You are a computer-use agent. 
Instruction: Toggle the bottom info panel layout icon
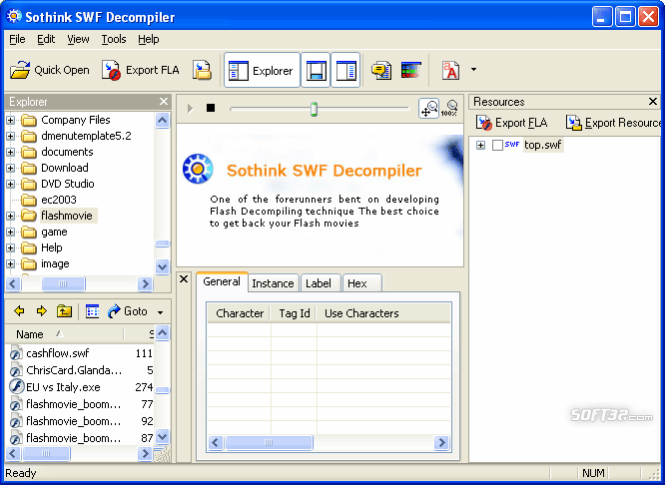(x=316, y=70)
